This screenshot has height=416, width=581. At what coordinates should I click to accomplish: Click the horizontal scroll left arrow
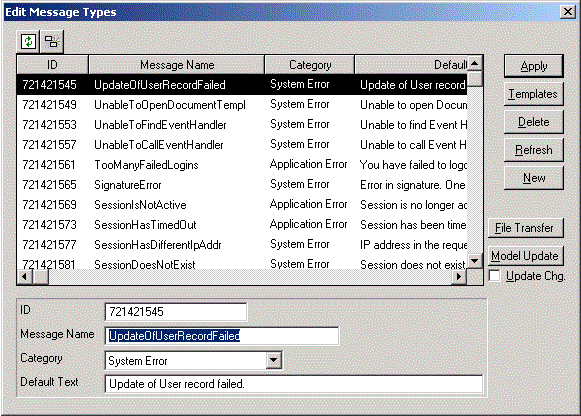point(24,277)
